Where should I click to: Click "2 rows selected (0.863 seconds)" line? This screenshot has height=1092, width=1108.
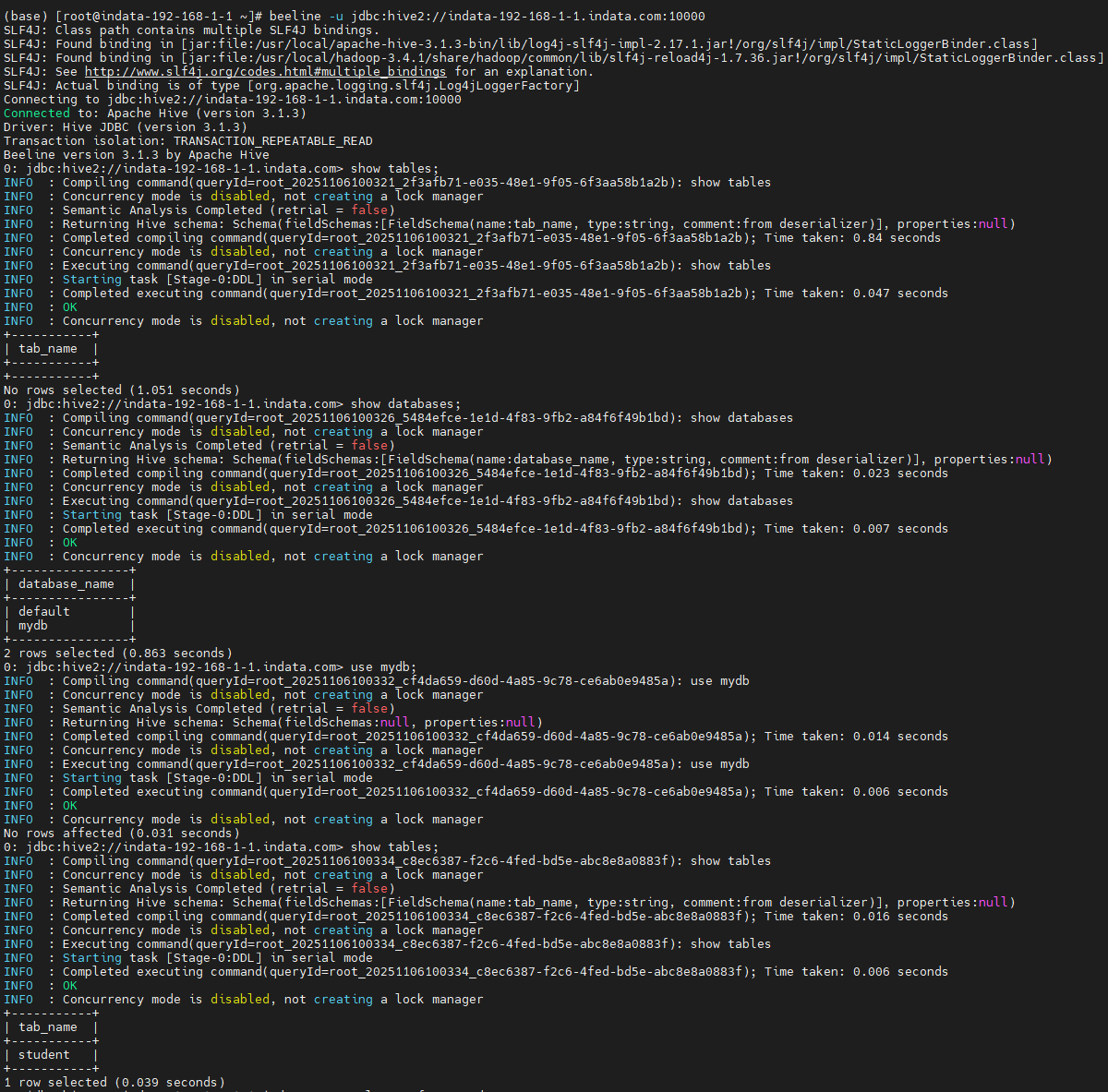[117, 654]
